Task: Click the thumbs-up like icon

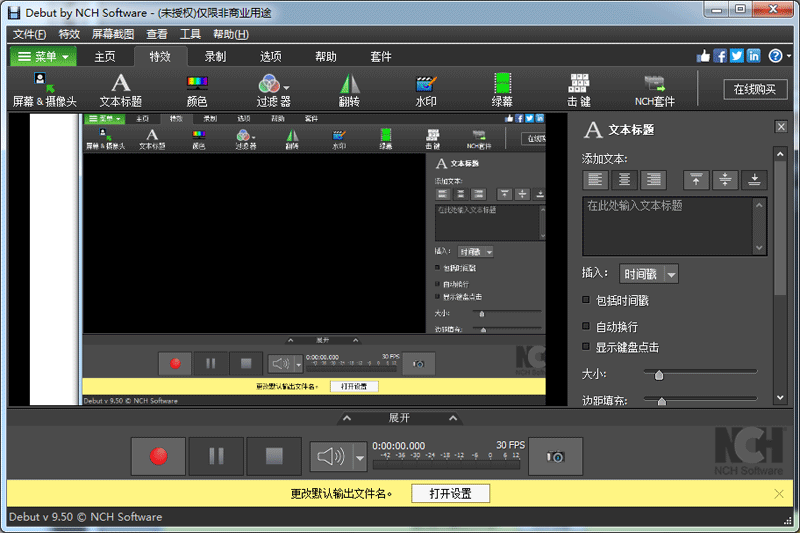Action: pos(703,56)
